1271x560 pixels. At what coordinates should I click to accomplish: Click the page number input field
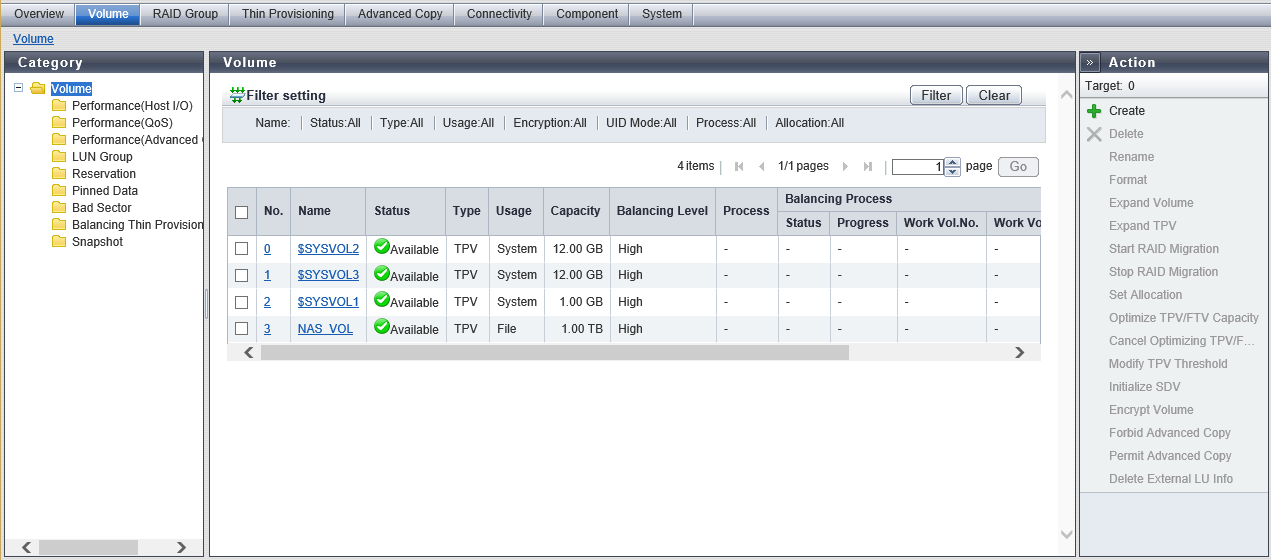coord(917,167)
